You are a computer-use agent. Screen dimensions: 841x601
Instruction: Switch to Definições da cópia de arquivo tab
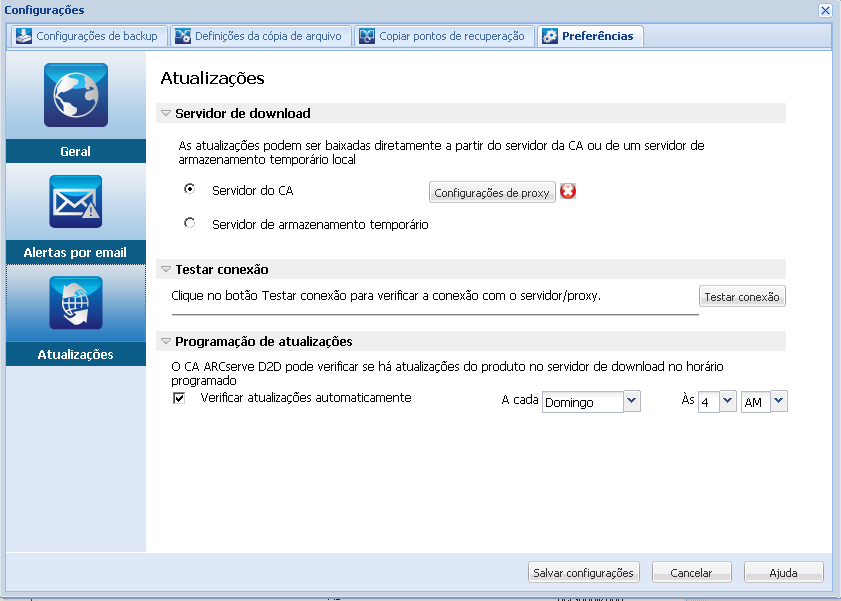(x=261, y=36)
